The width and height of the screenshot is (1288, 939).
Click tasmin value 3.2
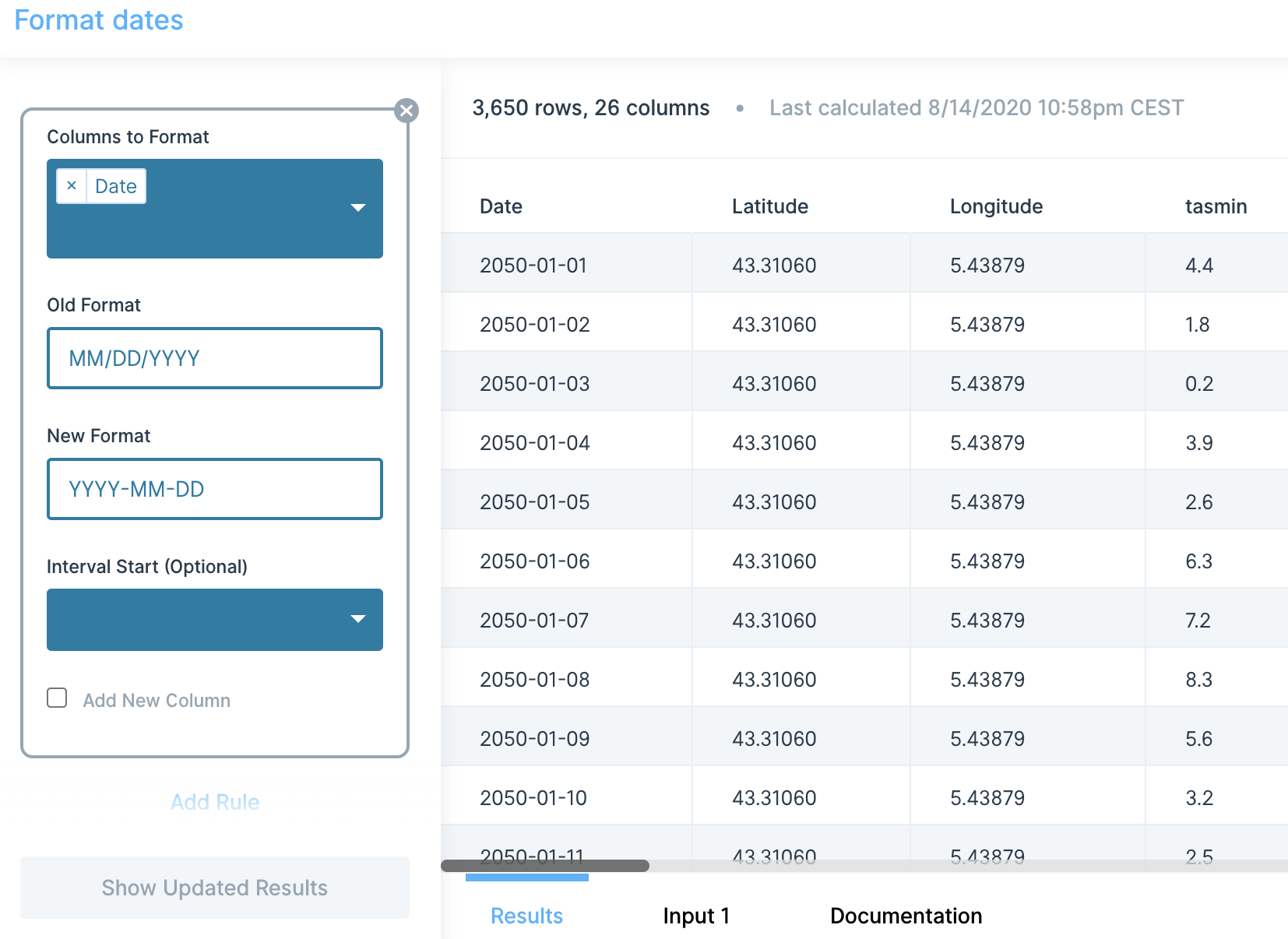(x=1199, y=798)
